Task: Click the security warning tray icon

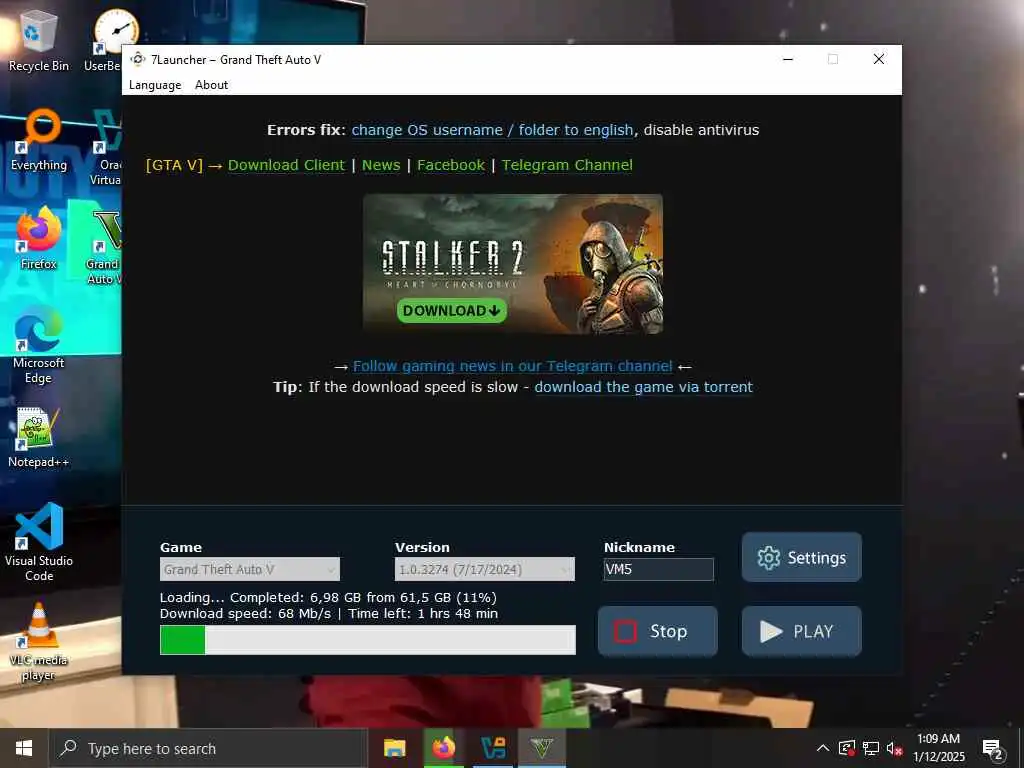Action: pyautogui.click(x=846, y=748)
